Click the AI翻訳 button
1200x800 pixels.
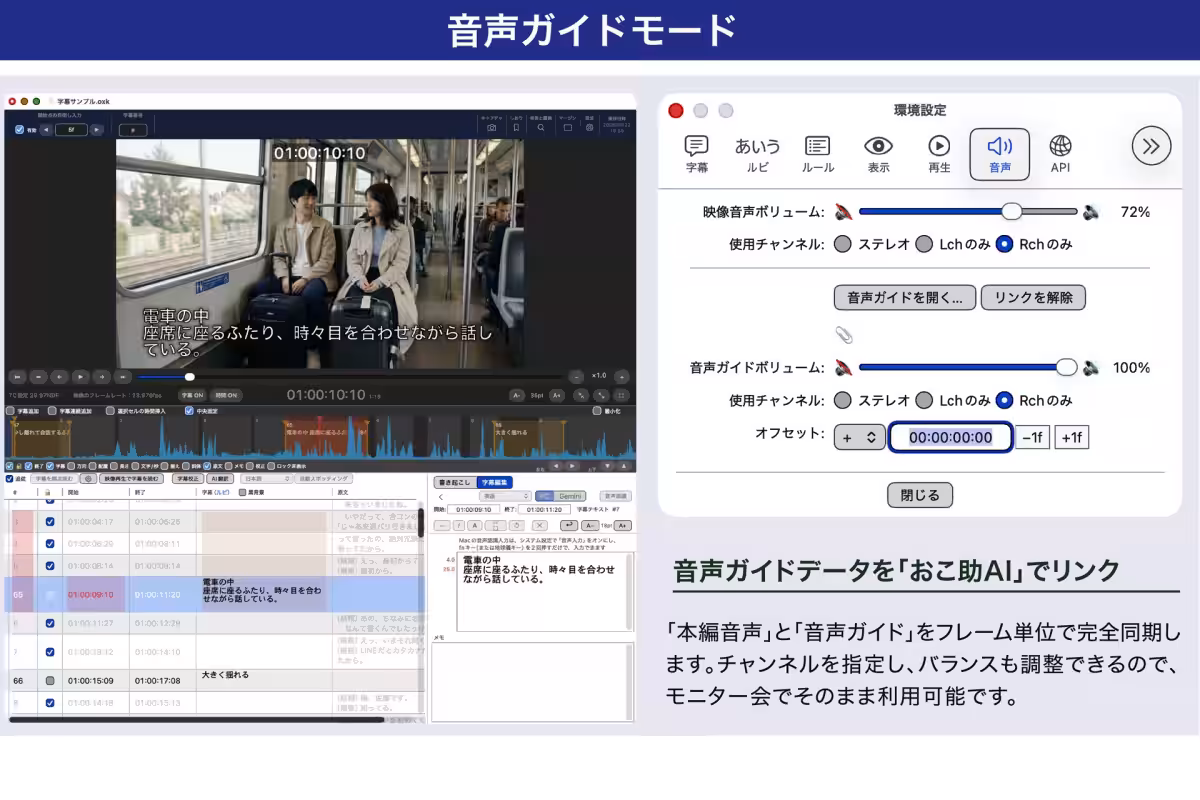pos(220,479)
